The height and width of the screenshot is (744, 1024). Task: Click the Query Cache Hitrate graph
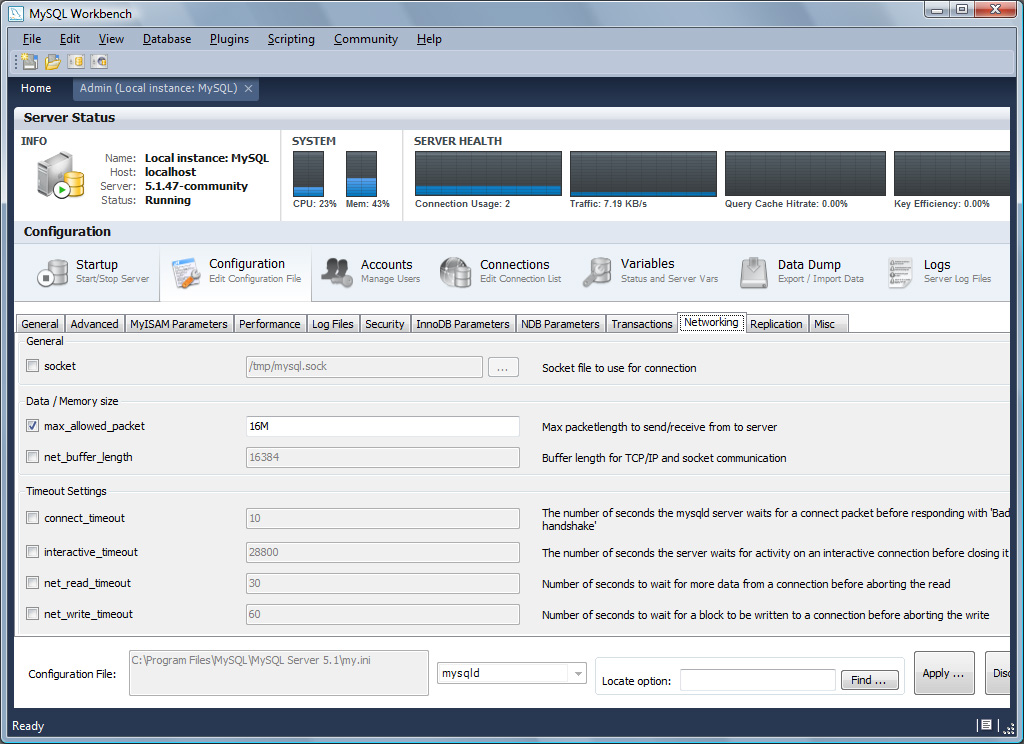(805, 174)
